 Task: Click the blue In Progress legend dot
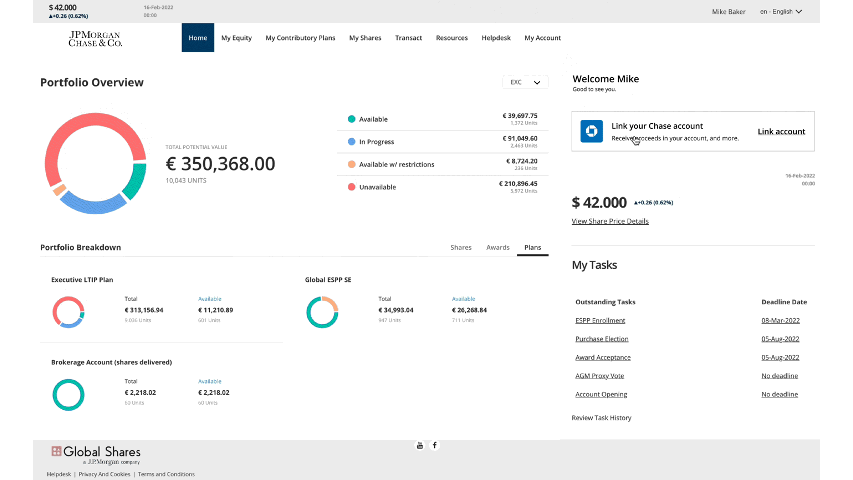(x=351, y=141)
